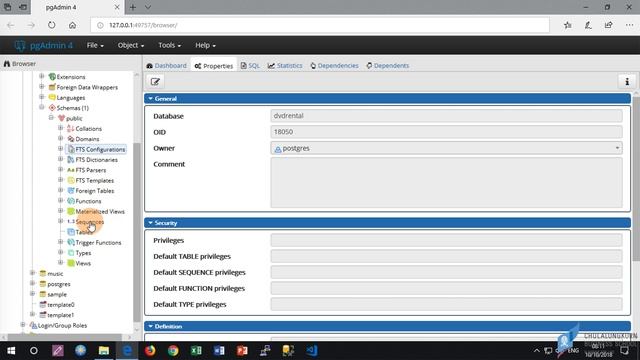This screenshot has width=640, height=360.
Task: Open the File menu
Action: click(95, 45)
